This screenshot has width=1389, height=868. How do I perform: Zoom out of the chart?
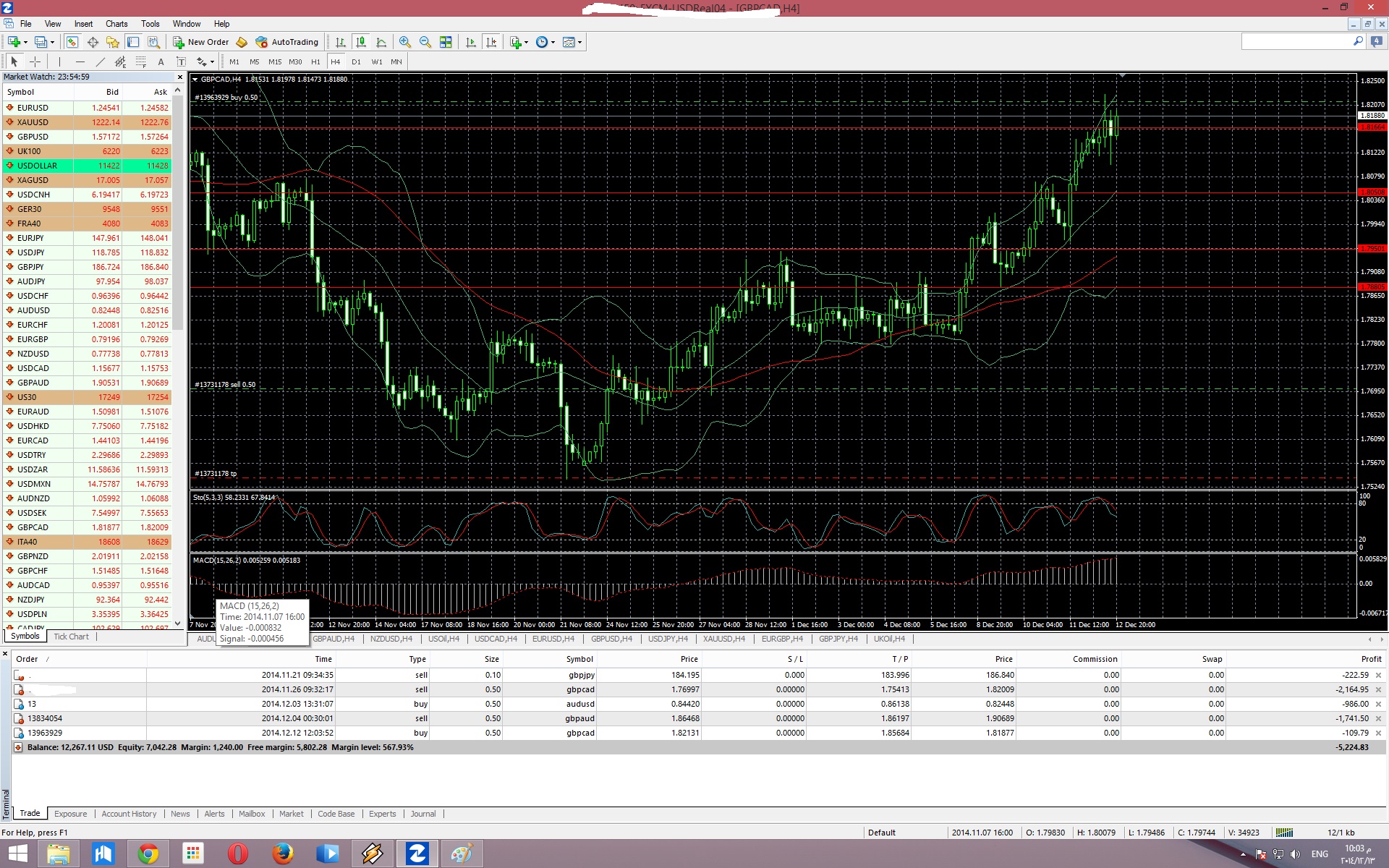point(425,42)
